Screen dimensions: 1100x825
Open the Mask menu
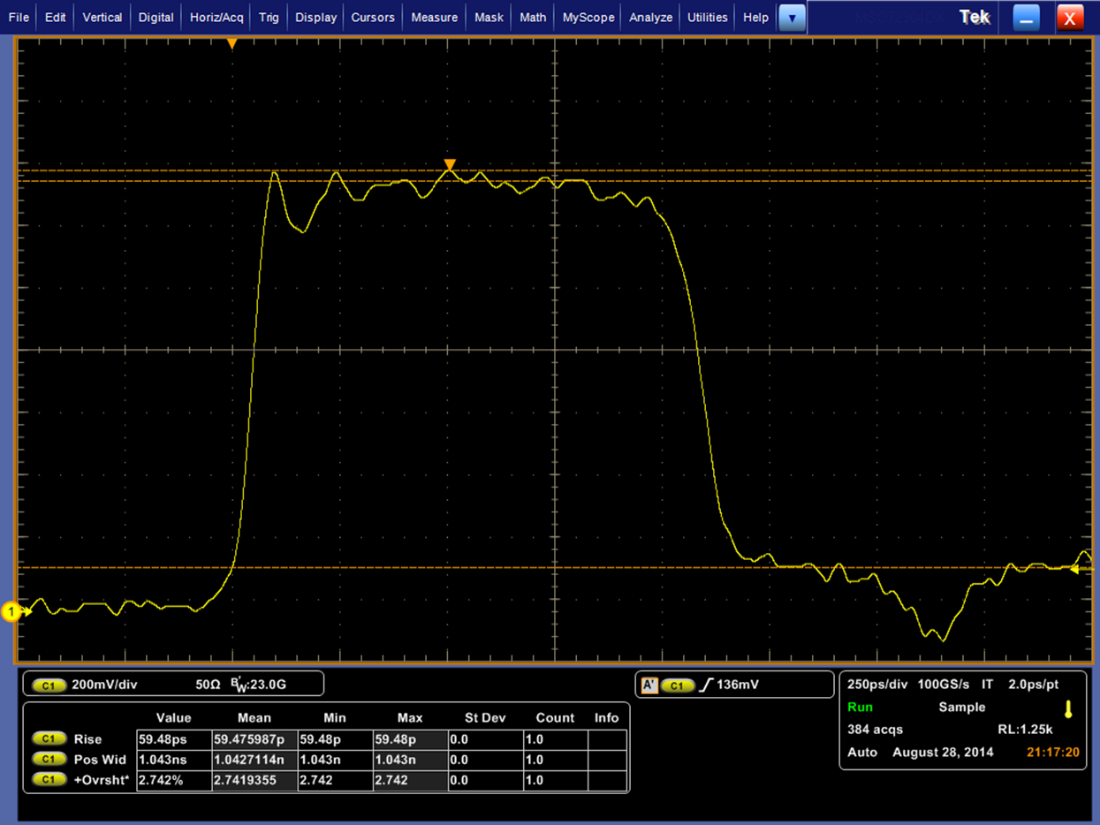(x=489, y=17)
